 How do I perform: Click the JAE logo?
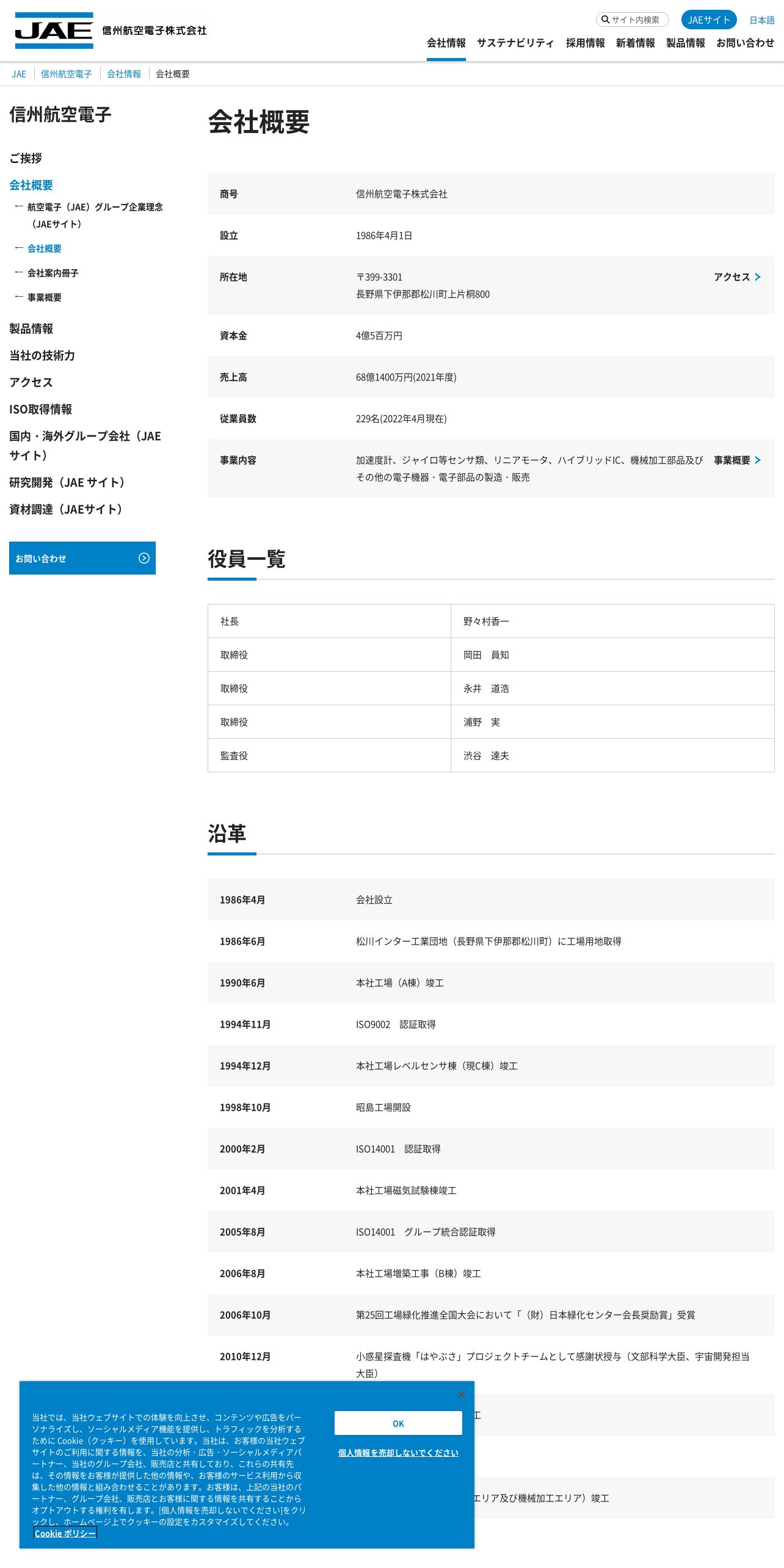tap(54, 30)
